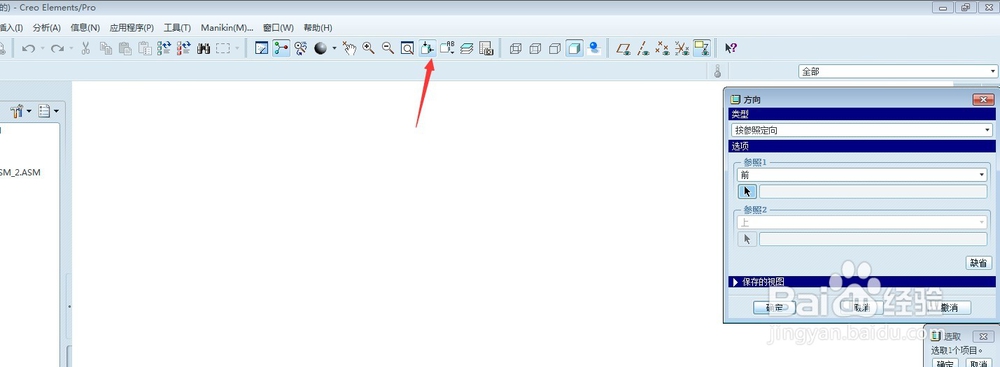
Task: Open the Undo history dropdown arrow
Action: pos(42,49)
